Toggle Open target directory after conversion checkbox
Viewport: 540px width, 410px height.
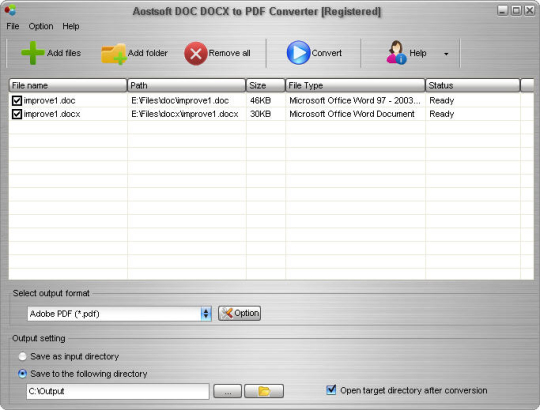pos(331,390)
